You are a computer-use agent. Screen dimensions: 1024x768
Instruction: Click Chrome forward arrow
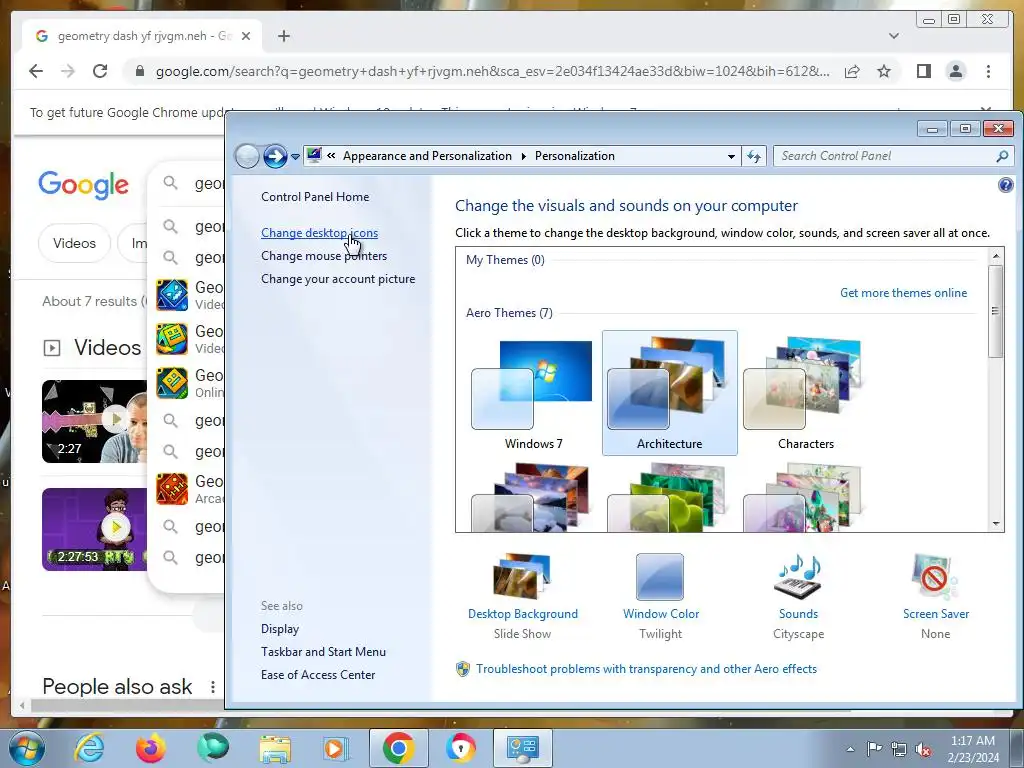[x=68, y=71]
